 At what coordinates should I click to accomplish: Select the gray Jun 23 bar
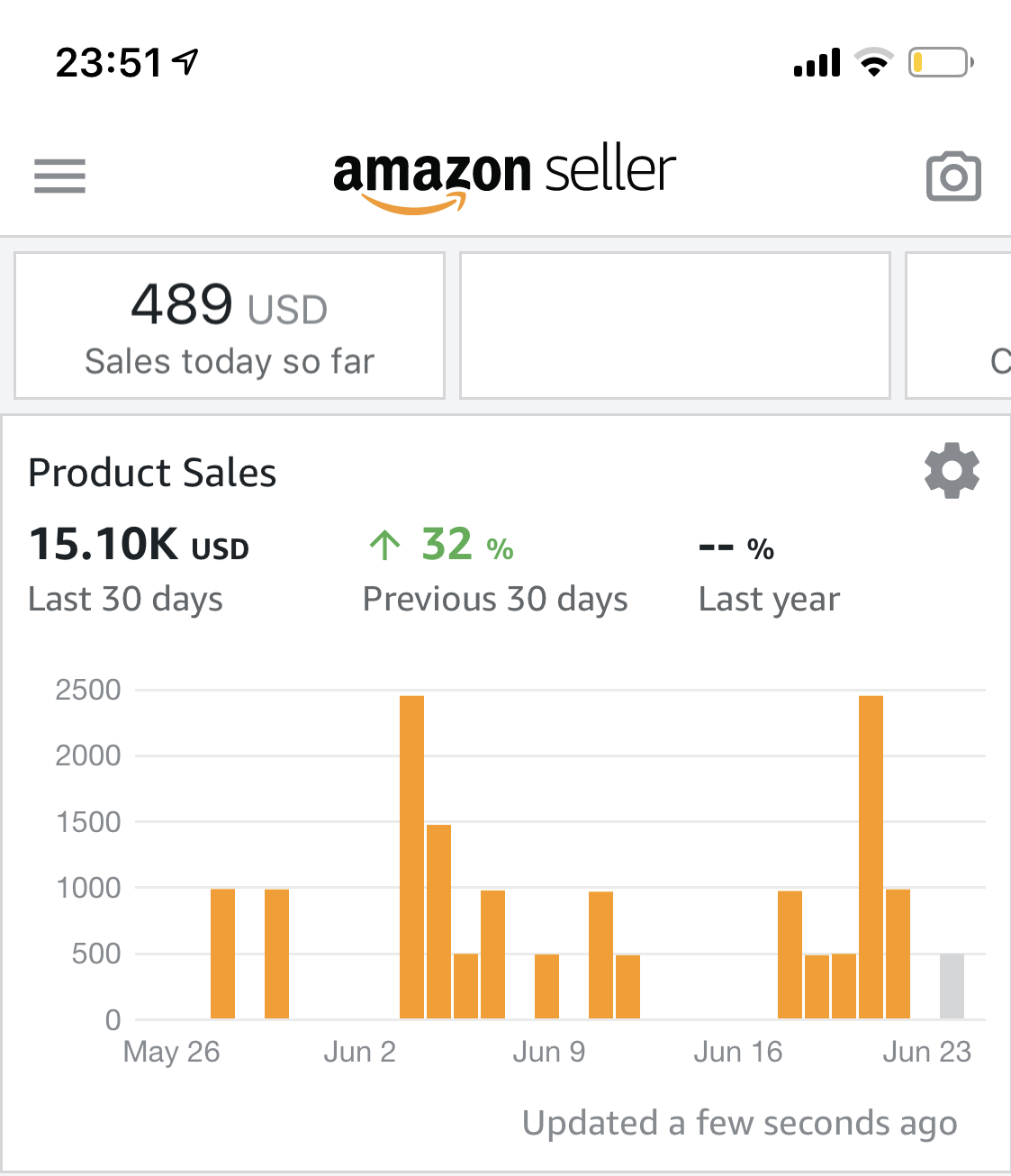coord(952,986)
